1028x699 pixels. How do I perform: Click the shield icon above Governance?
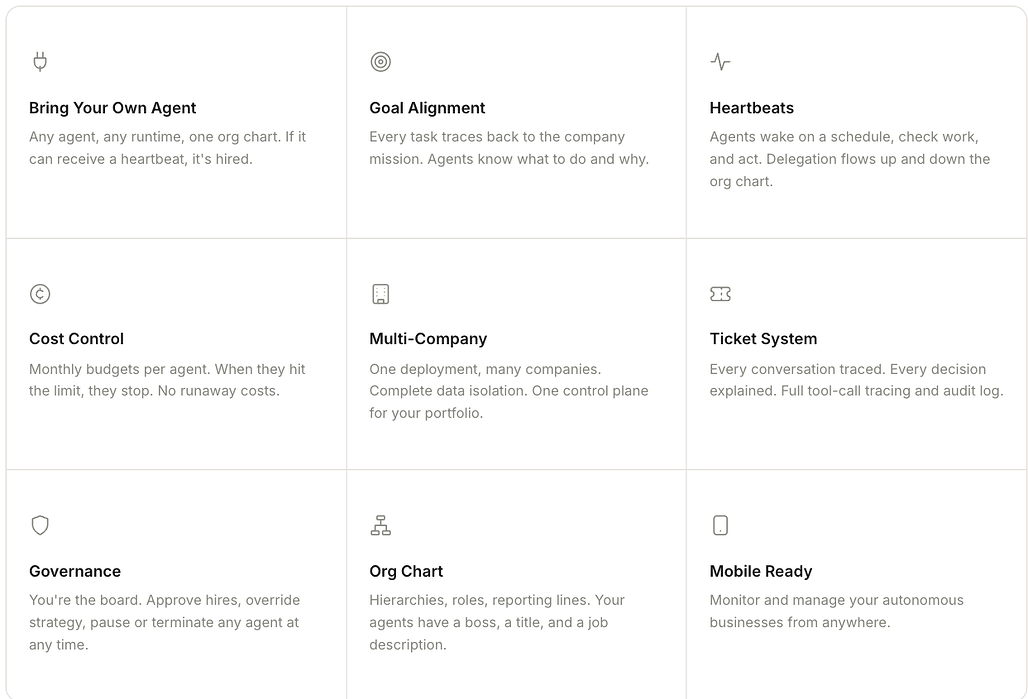40,525
